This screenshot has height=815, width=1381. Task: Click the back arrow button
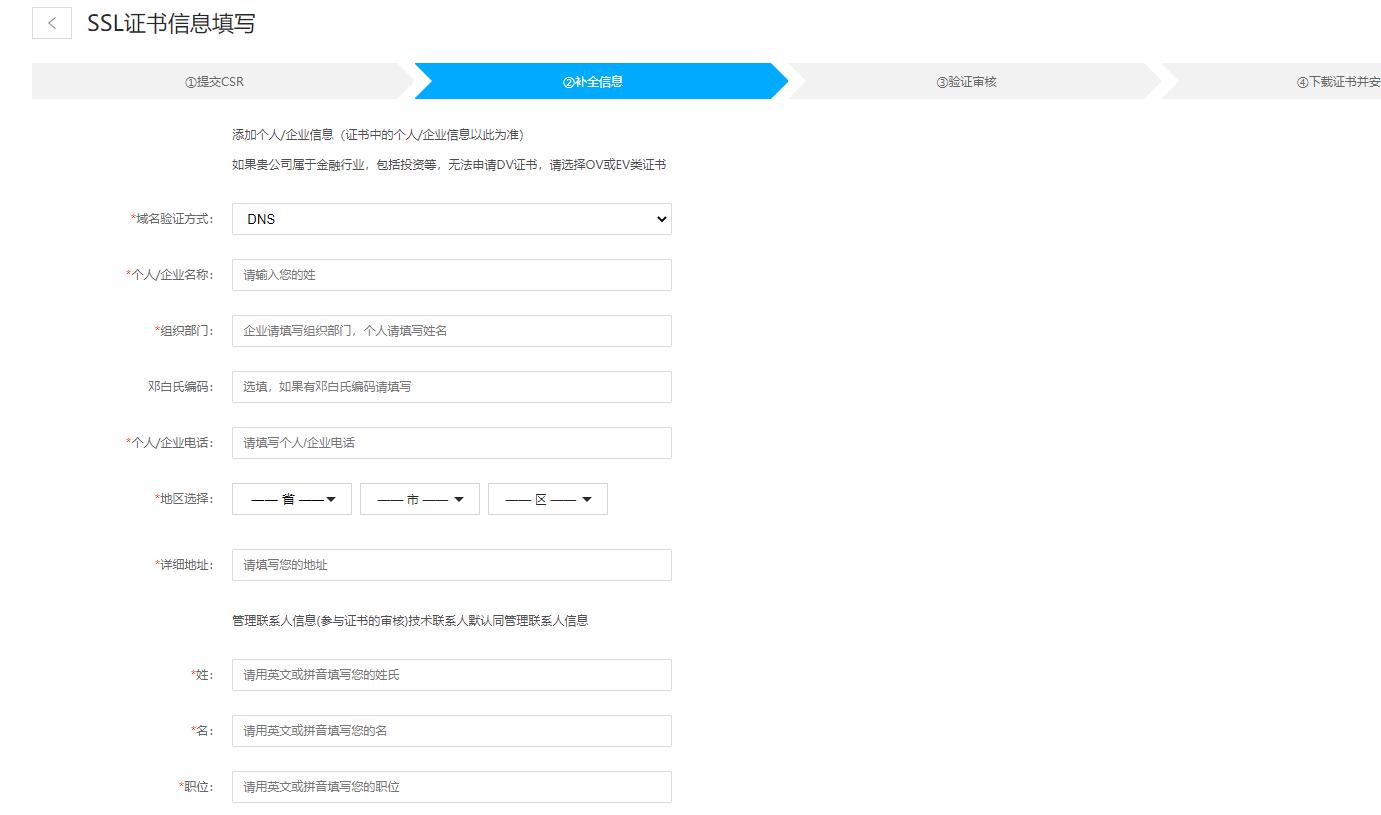(52, 23)
